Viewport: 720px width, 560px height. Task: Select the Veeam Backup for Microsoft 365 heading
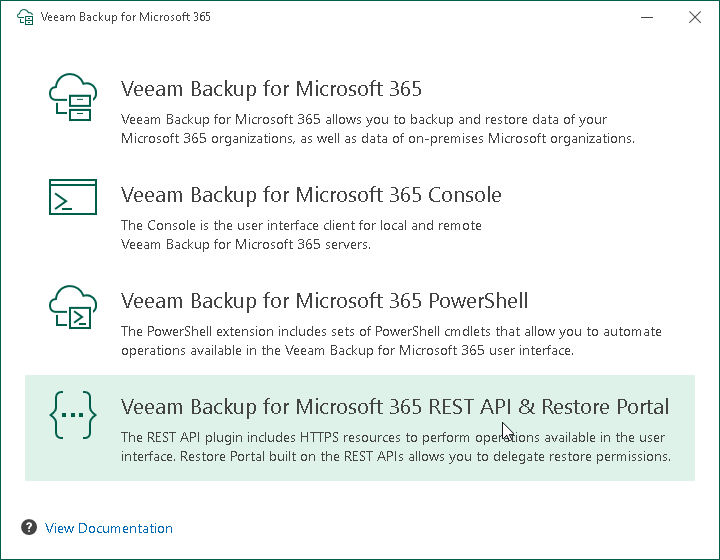pyautogui.click(x=271, y=89)
